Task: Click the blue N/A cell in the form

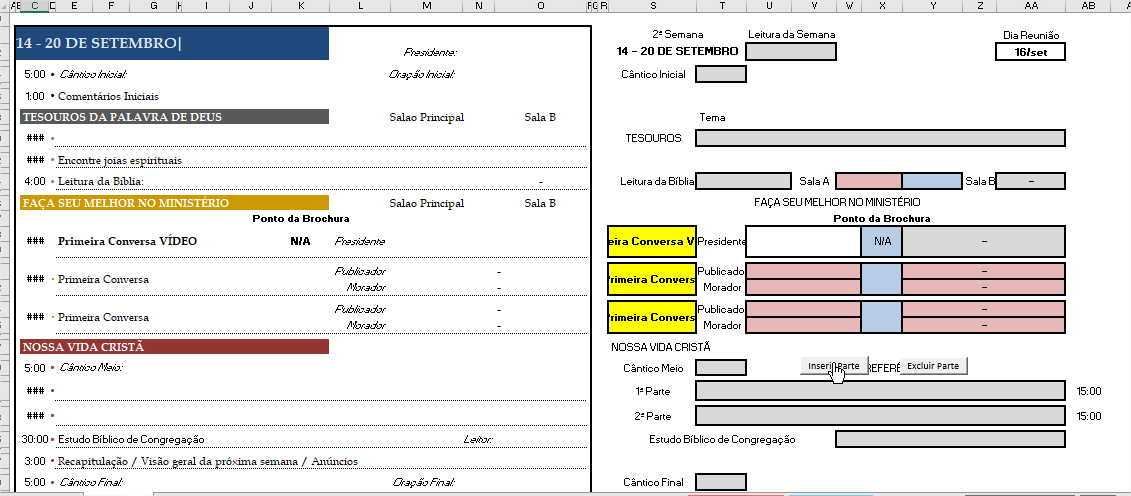Action: pyautogui.click(x=881, y=242)
